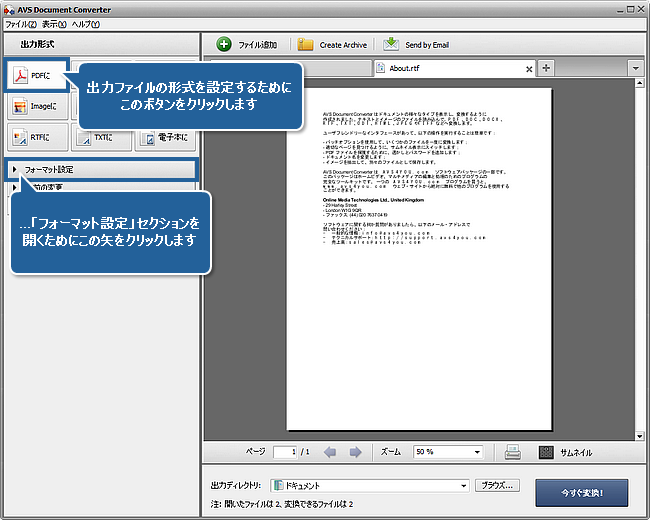Select the PDF output format button

coord(36,75)
